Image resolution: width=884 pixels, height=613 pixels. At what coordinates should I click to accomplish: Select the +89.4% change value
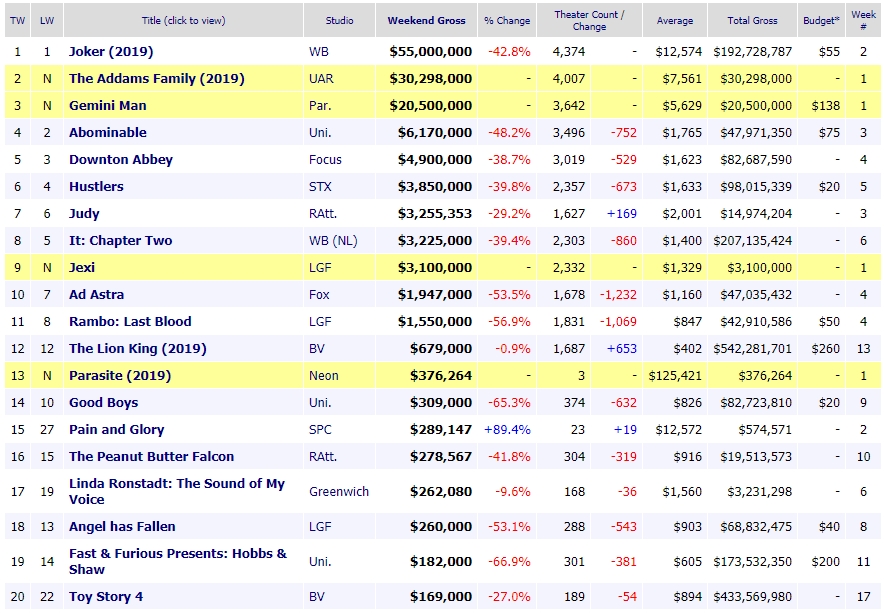507,430
